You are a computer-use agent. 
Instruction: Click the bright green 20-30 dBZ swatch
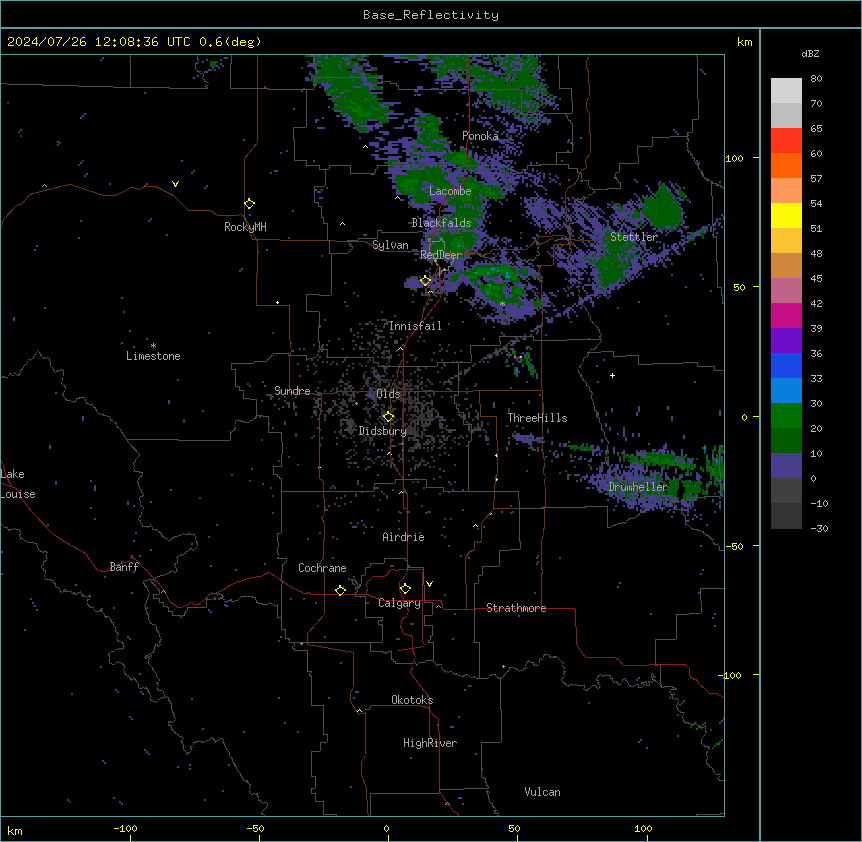tap(786, 416)
